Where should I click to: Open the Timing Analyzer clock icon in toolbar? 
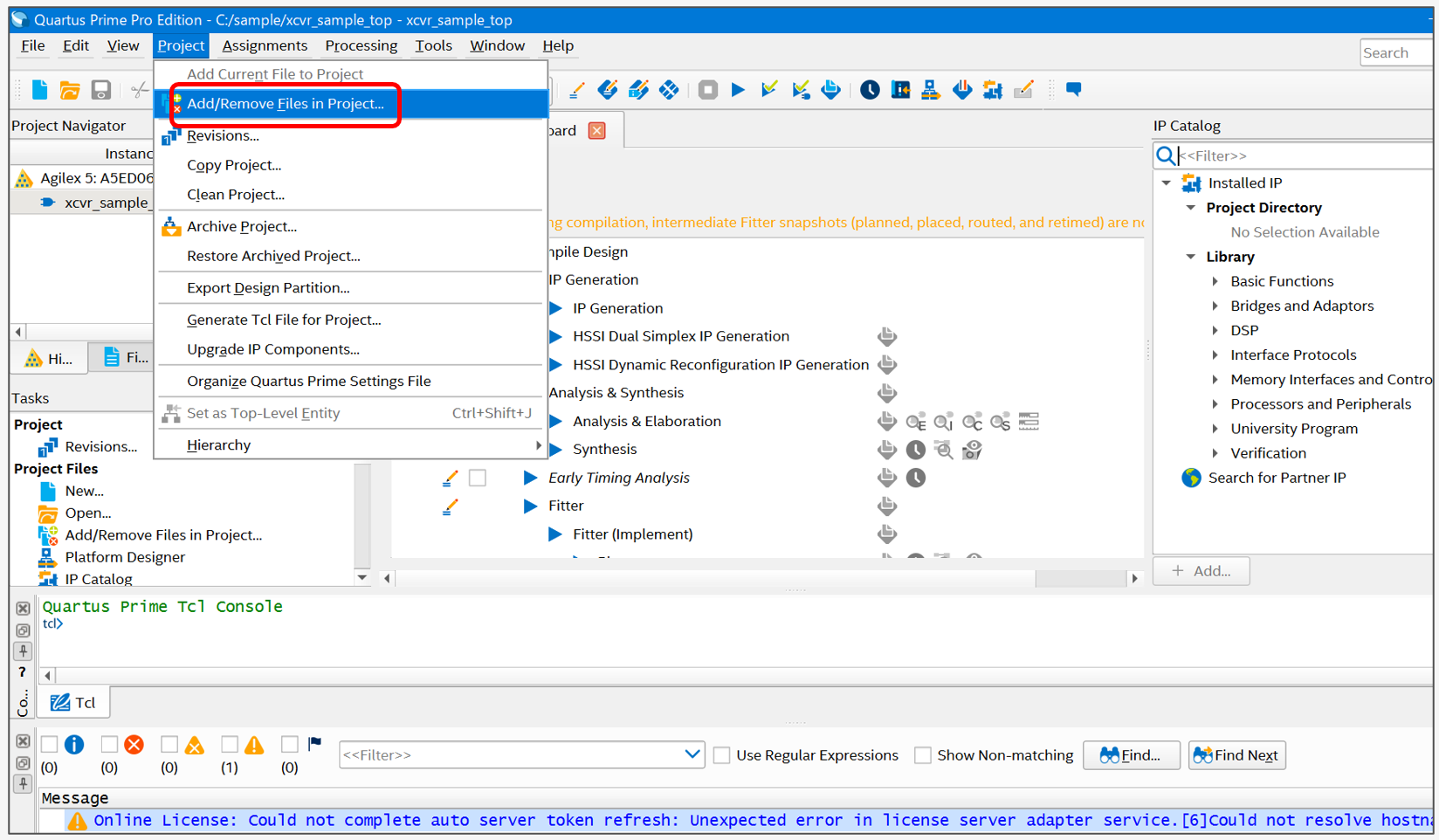pos(869,90)
